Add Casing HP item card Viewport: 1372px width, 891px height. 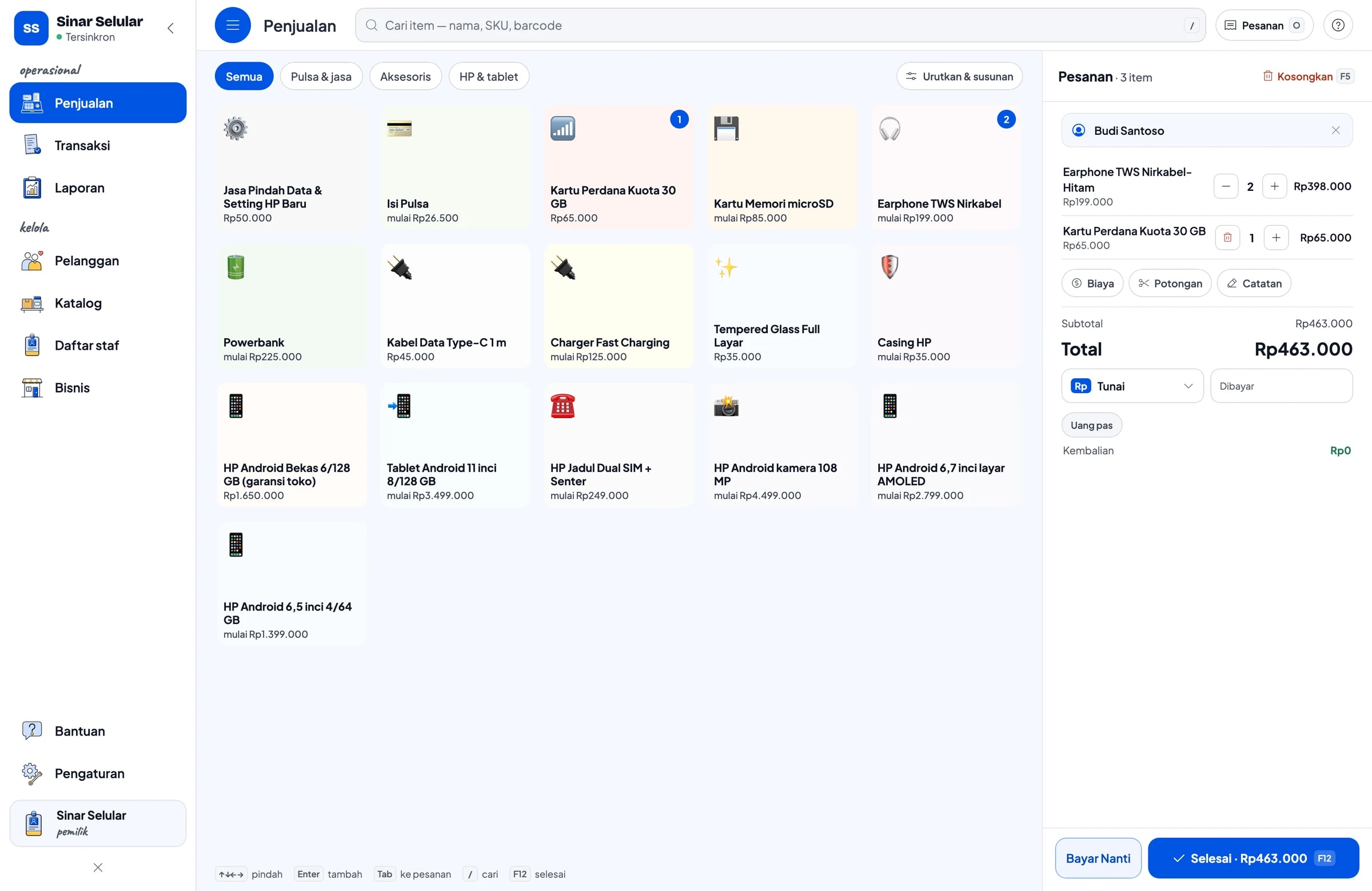tap(946, 306)
